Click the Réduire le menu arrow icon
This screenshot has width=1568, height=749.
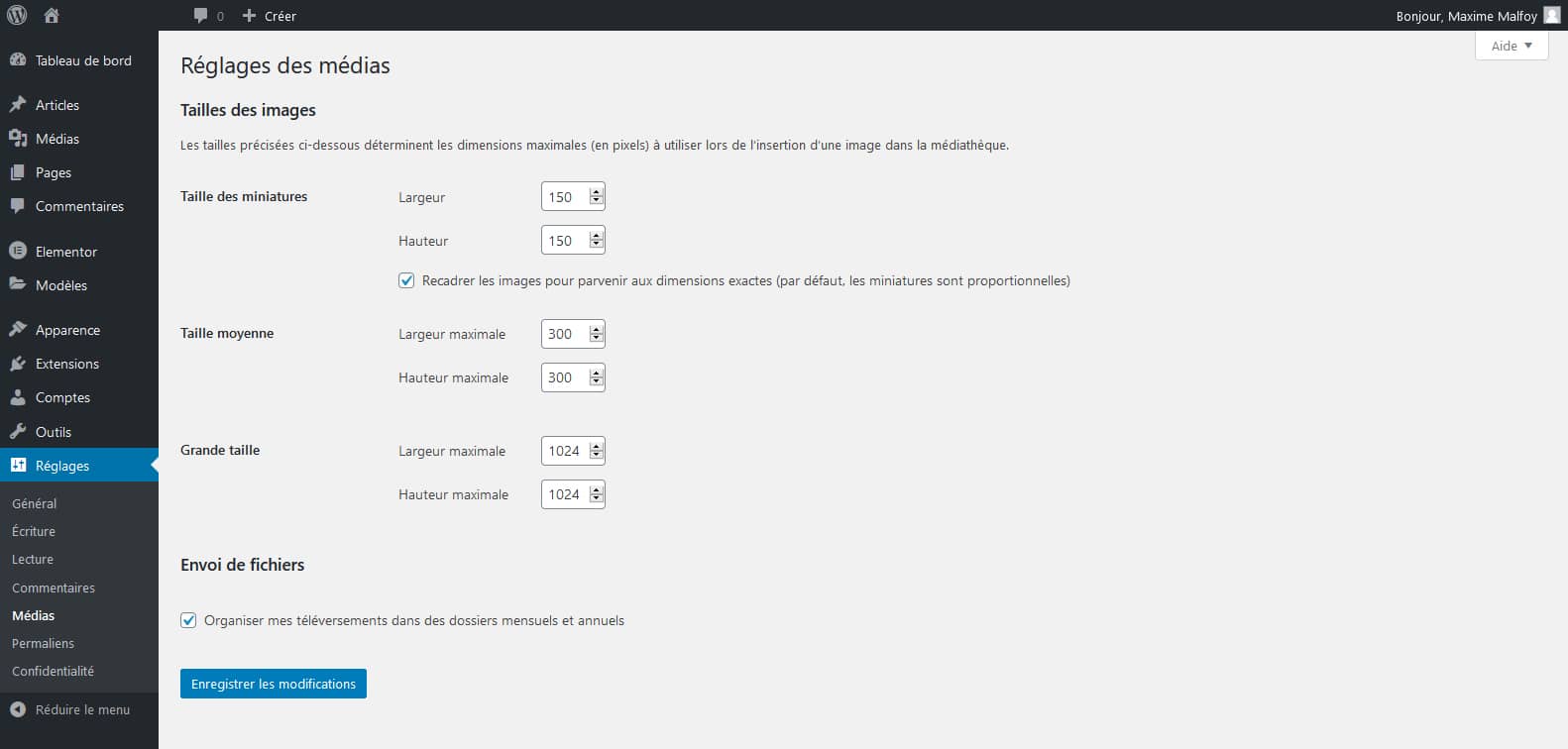click(x=18, y=709)
